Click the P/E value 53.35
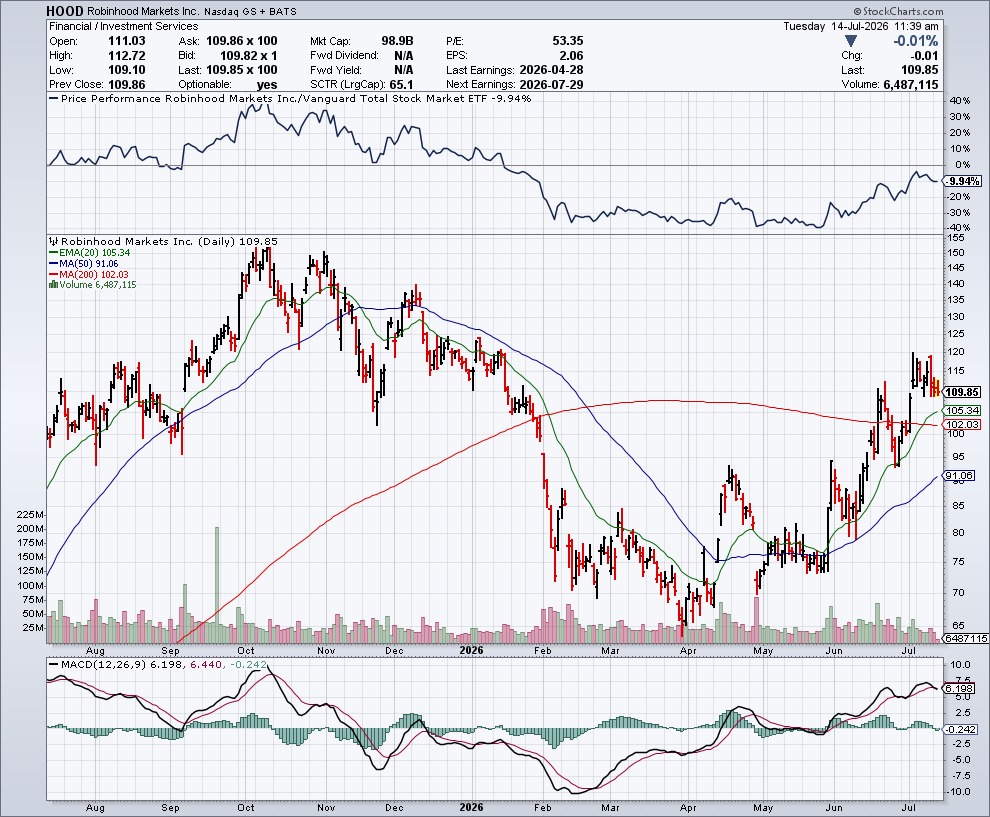The image size is (990, 817). (x=568, y=41)
